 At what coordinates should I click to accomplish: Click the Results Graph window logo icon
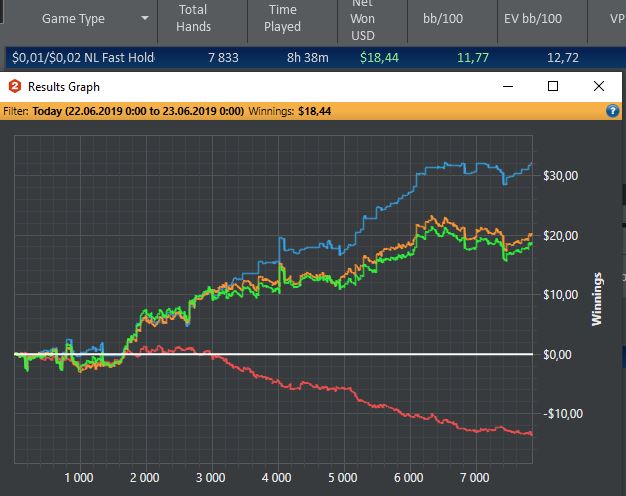(x=15, y=86)
